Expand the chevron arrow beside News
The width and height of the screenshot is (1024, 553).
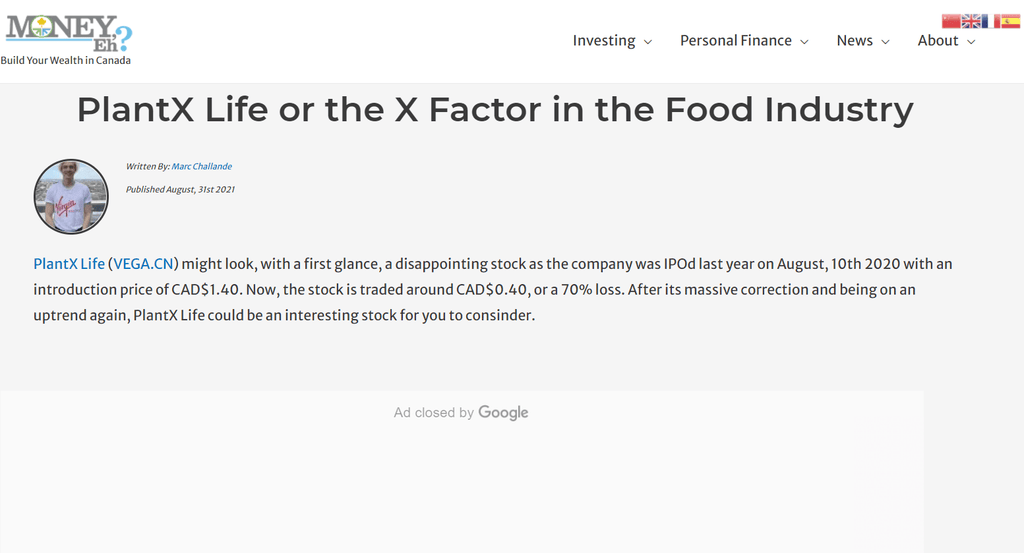pos(885,42)
